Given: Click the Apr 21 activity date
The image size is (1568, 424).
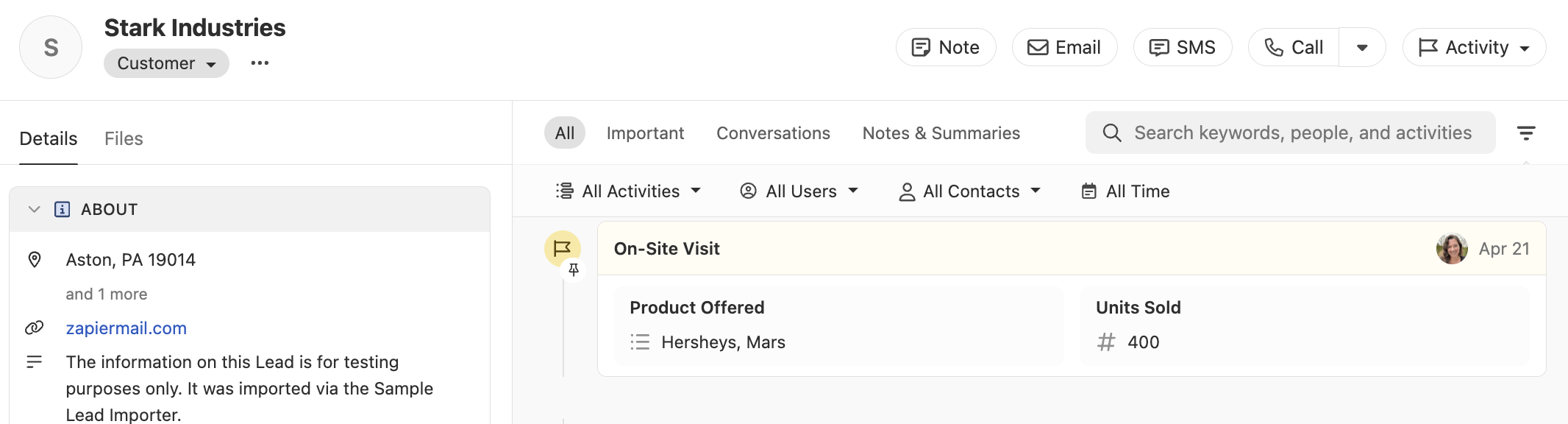Looking at the screenshot, I should tap(1504, 249).
